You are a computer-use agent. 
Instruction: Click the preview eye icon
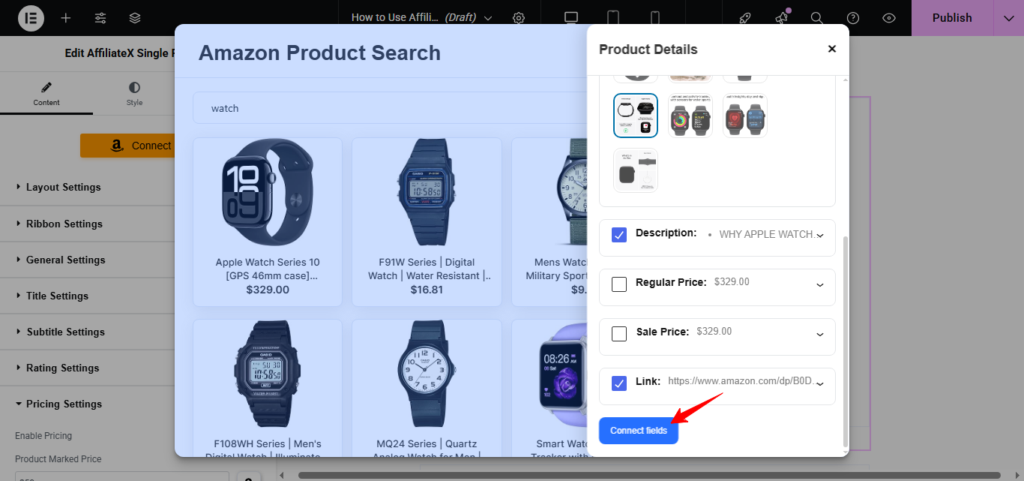[889, 18]
